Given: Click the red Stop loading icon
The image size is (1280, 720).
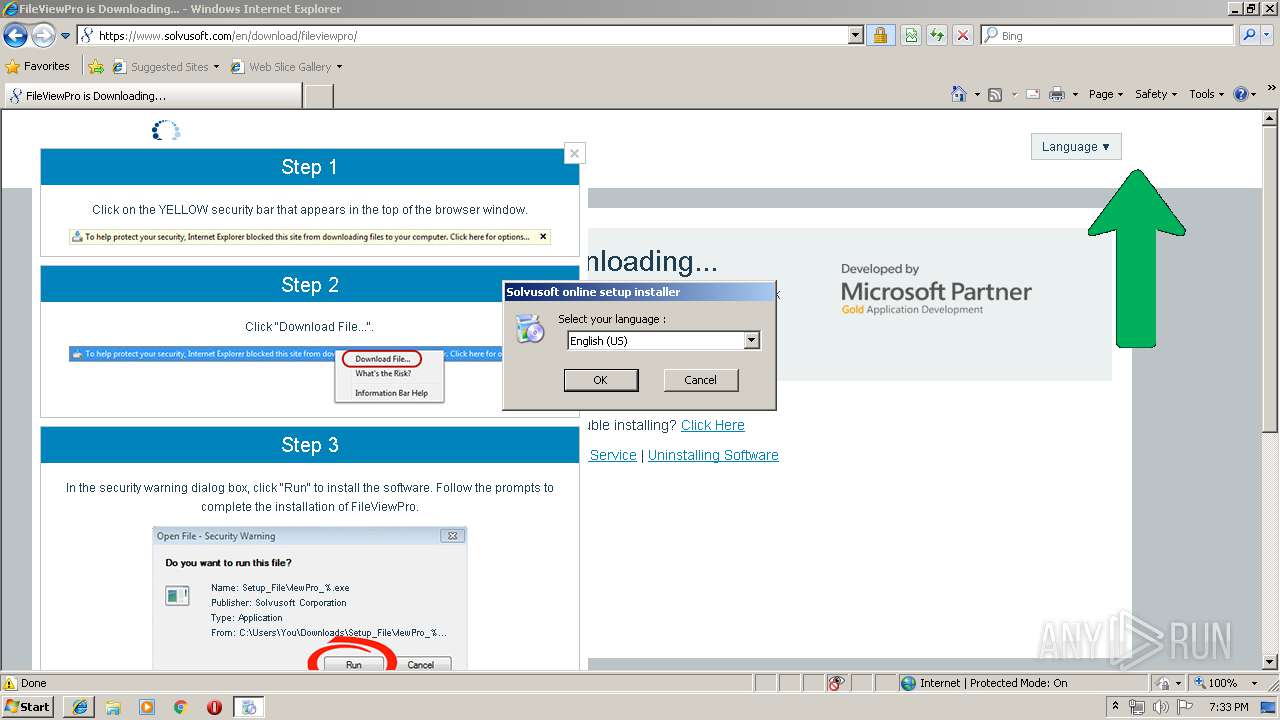Looking at the screenshot, I should [x=963, y=35].
